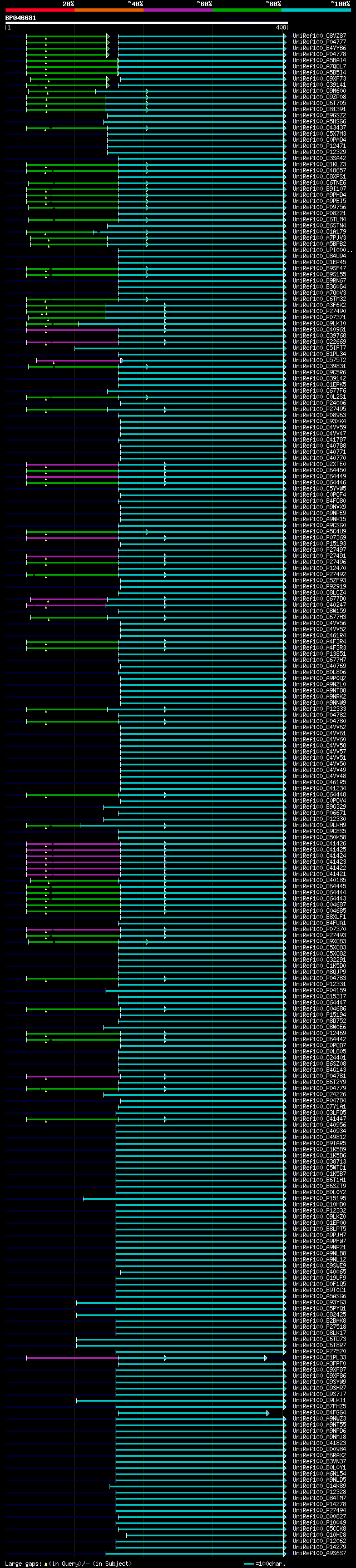Viewport: 356px width, 1568px height.
Task: Select the UniRef100_C6TNE6 label
Action: point(319,182)
